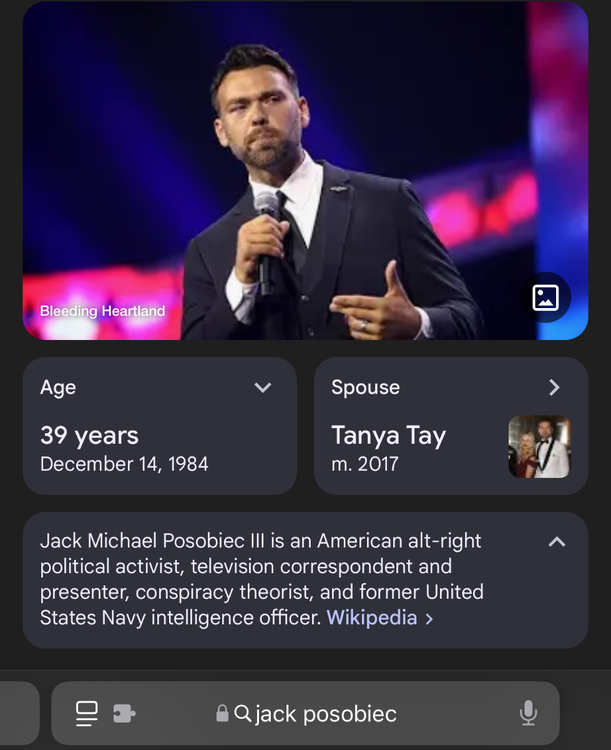Switch to the adjacent tab on the left edge

[x=18, y=713]
